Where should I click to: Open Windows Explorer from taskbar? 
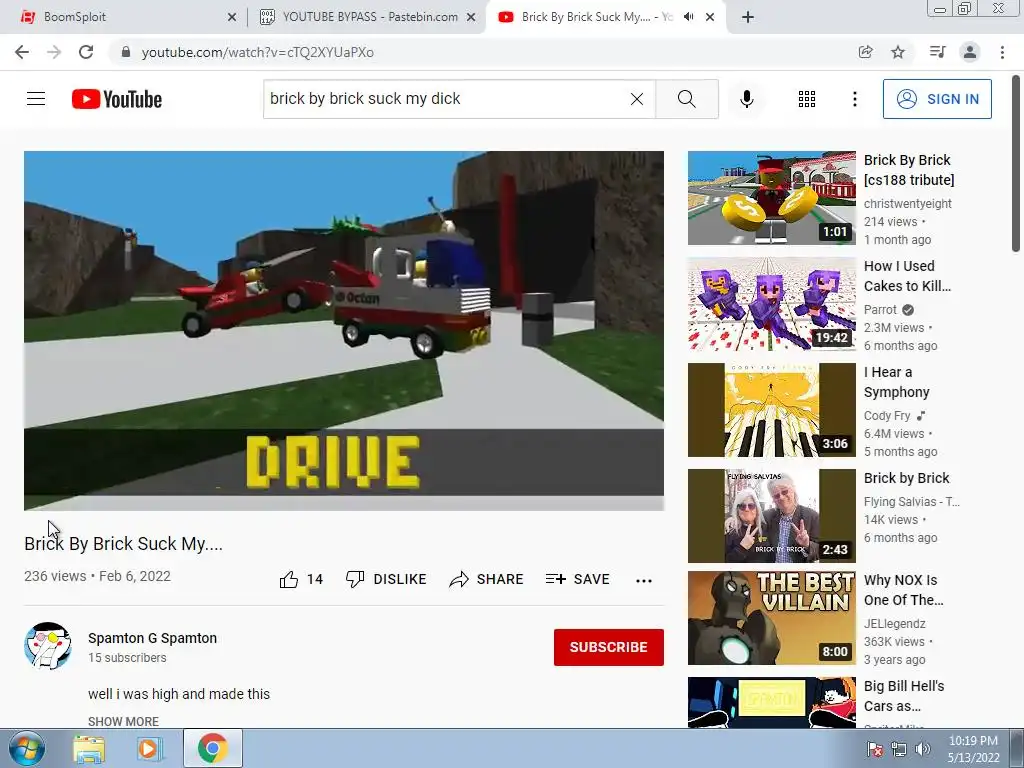pyautogui.click(x=89, y=749)
